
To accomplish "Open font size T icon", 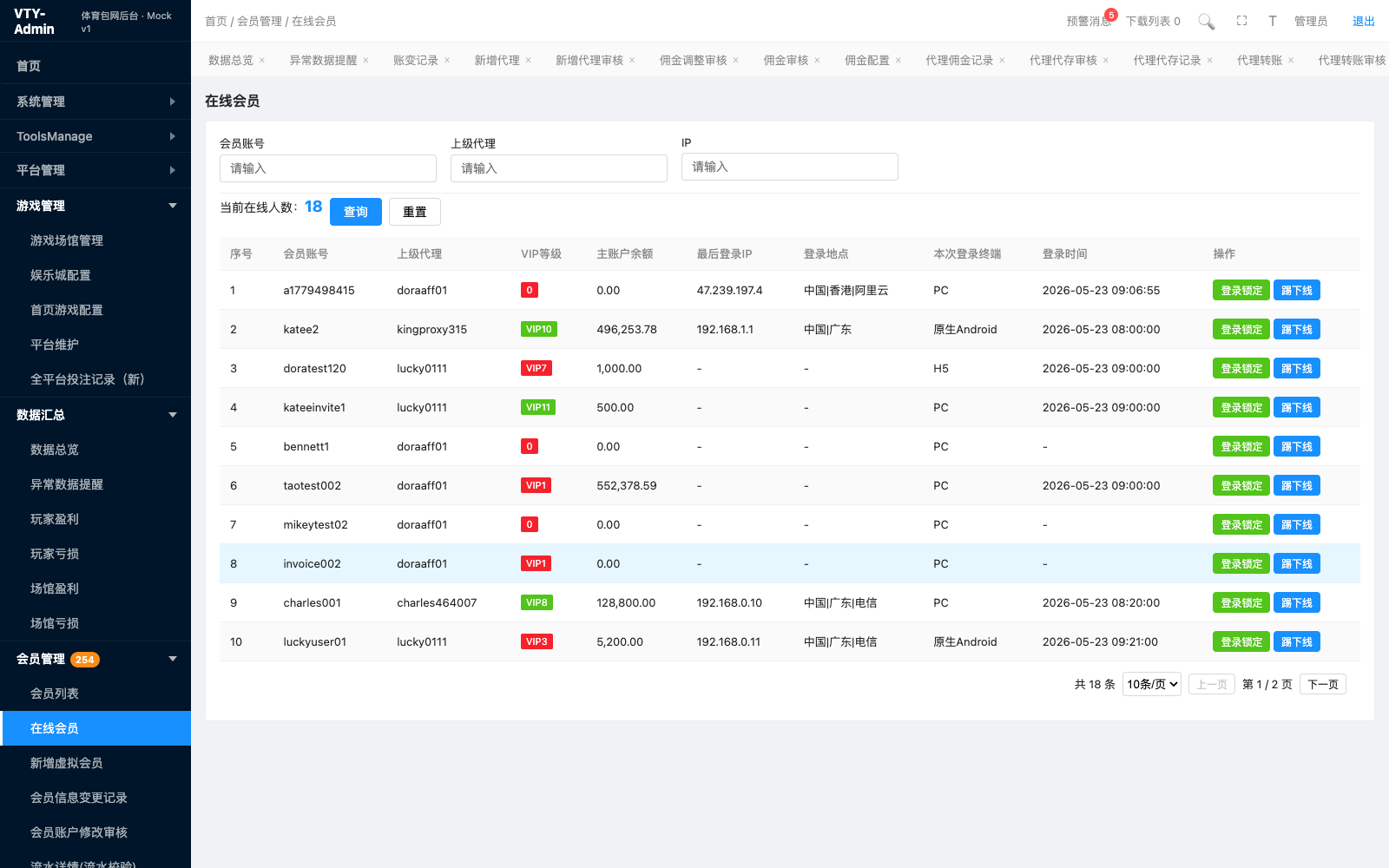I will click(1272, 21).
